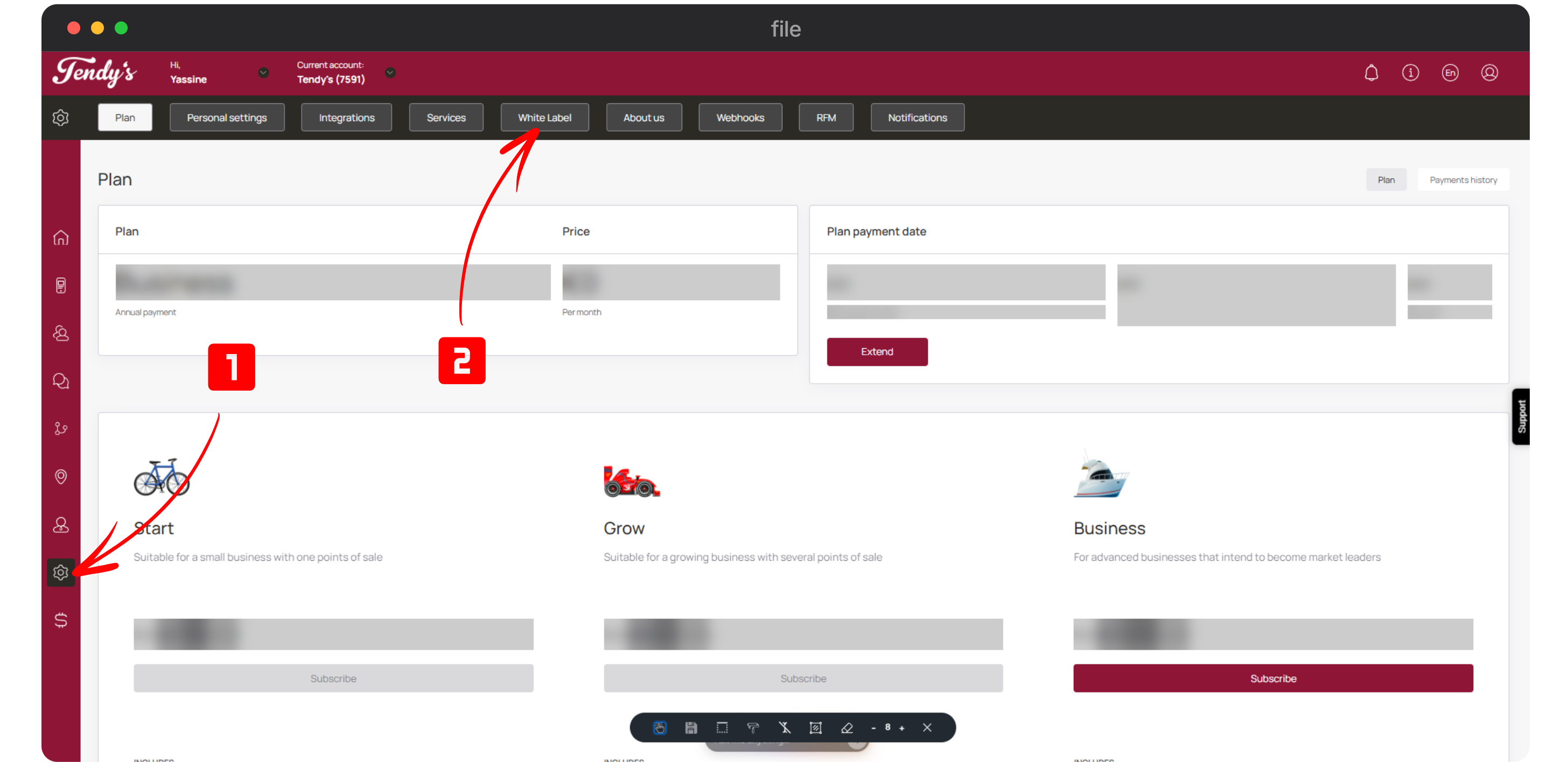Click the save floppy disk icon
This screenshot has height=762, width=1568.
pyautogui.click(x=691, y=728)
